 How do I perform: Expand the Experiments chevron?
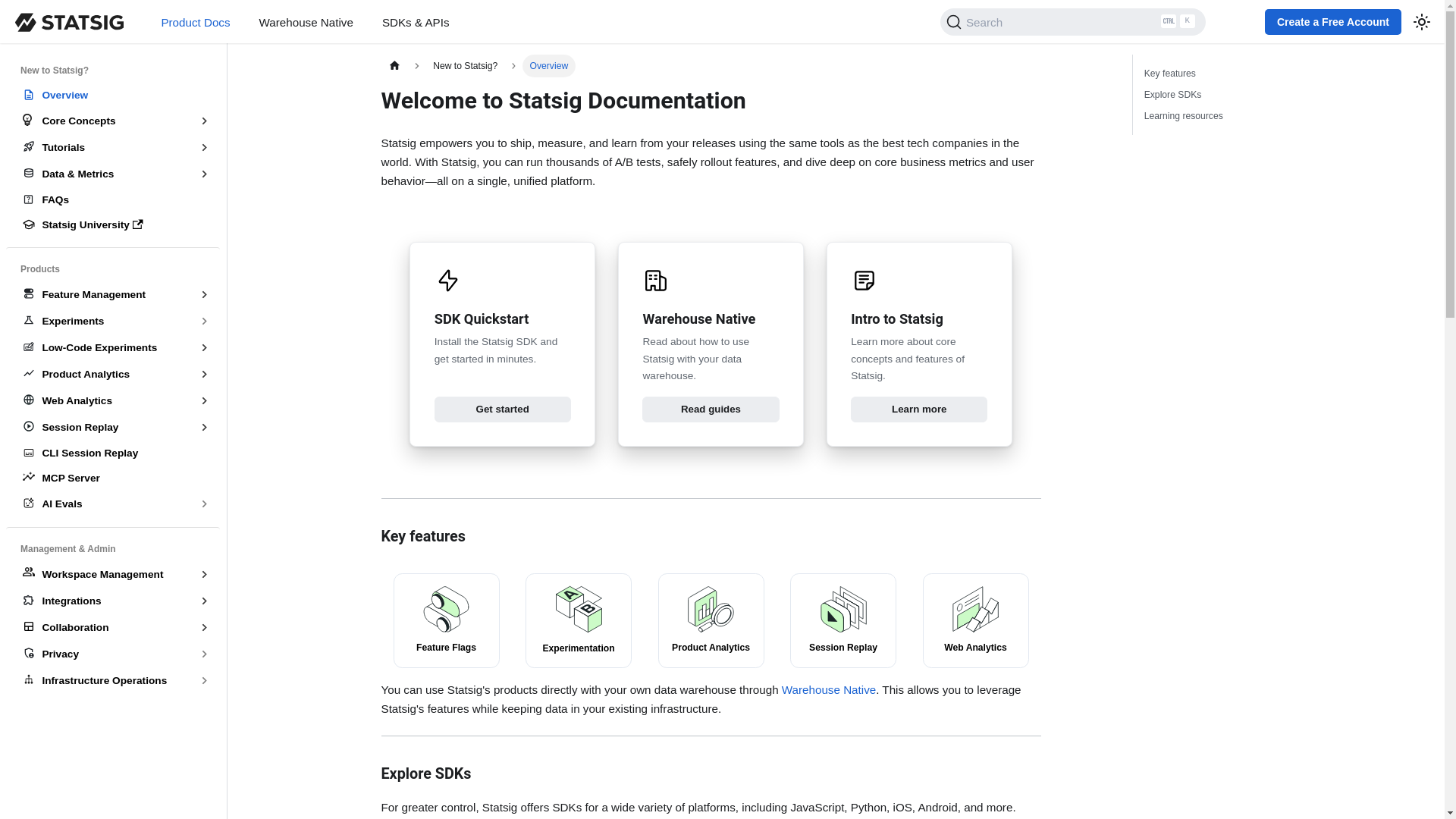[x=204, y=322]
